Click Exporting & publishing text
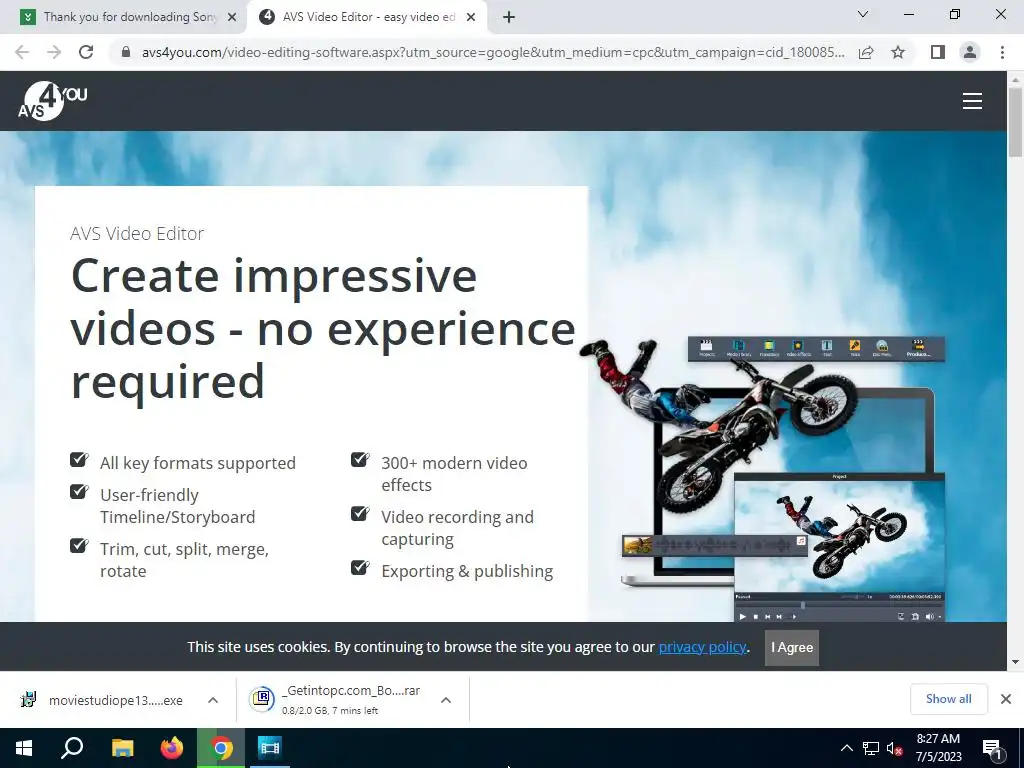1024x768 pixels. [467, 571]
